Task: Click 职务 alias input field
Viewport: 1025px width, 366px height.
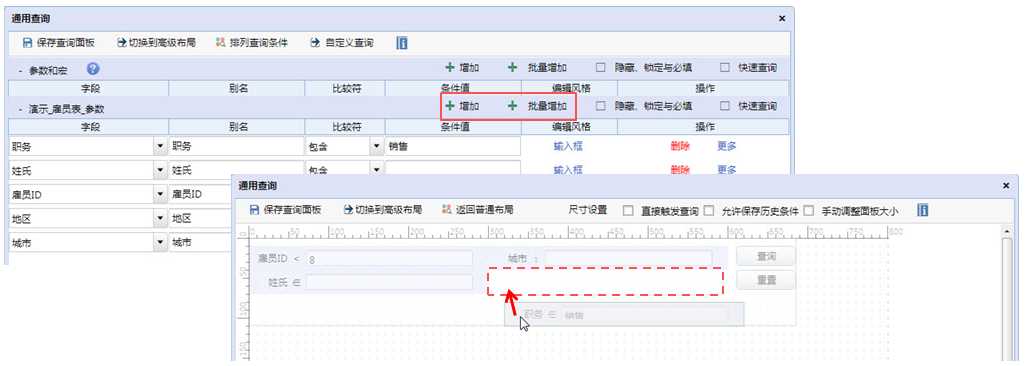Action: [x=236, y=146]
